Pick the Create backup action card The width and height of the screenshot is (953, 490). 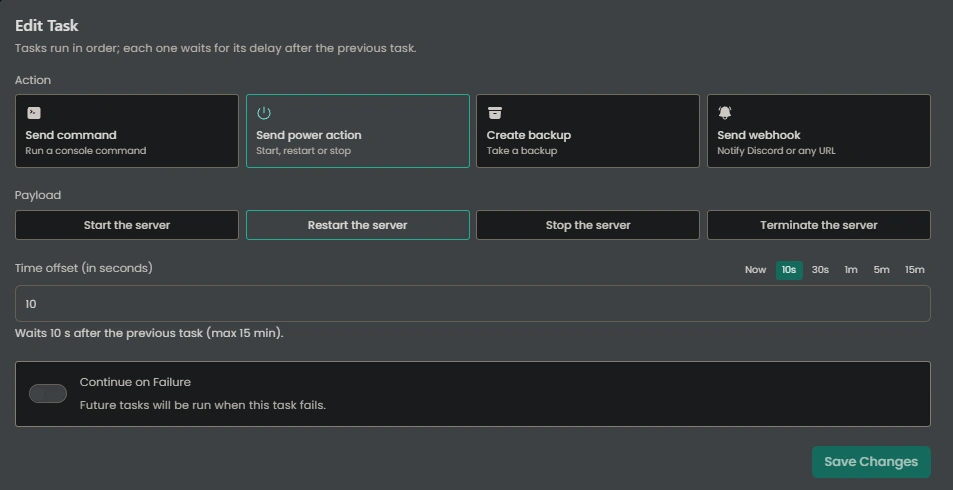tap(588, 131)
